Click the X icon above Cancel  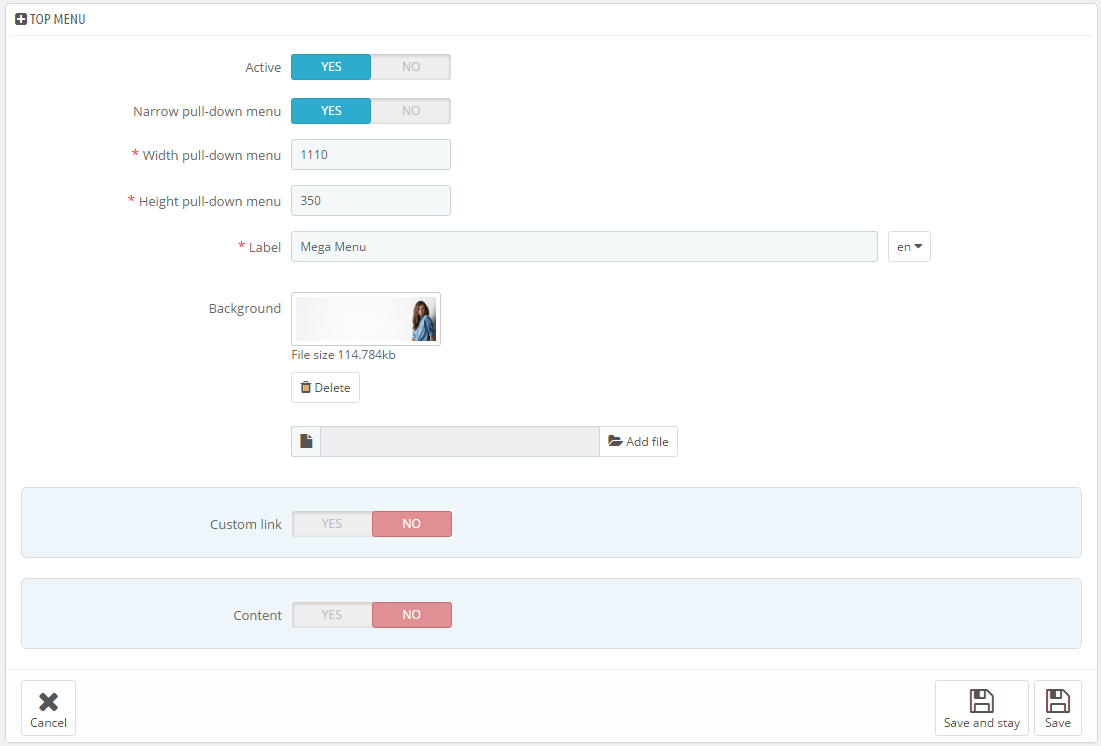click(x=48, y=701)
